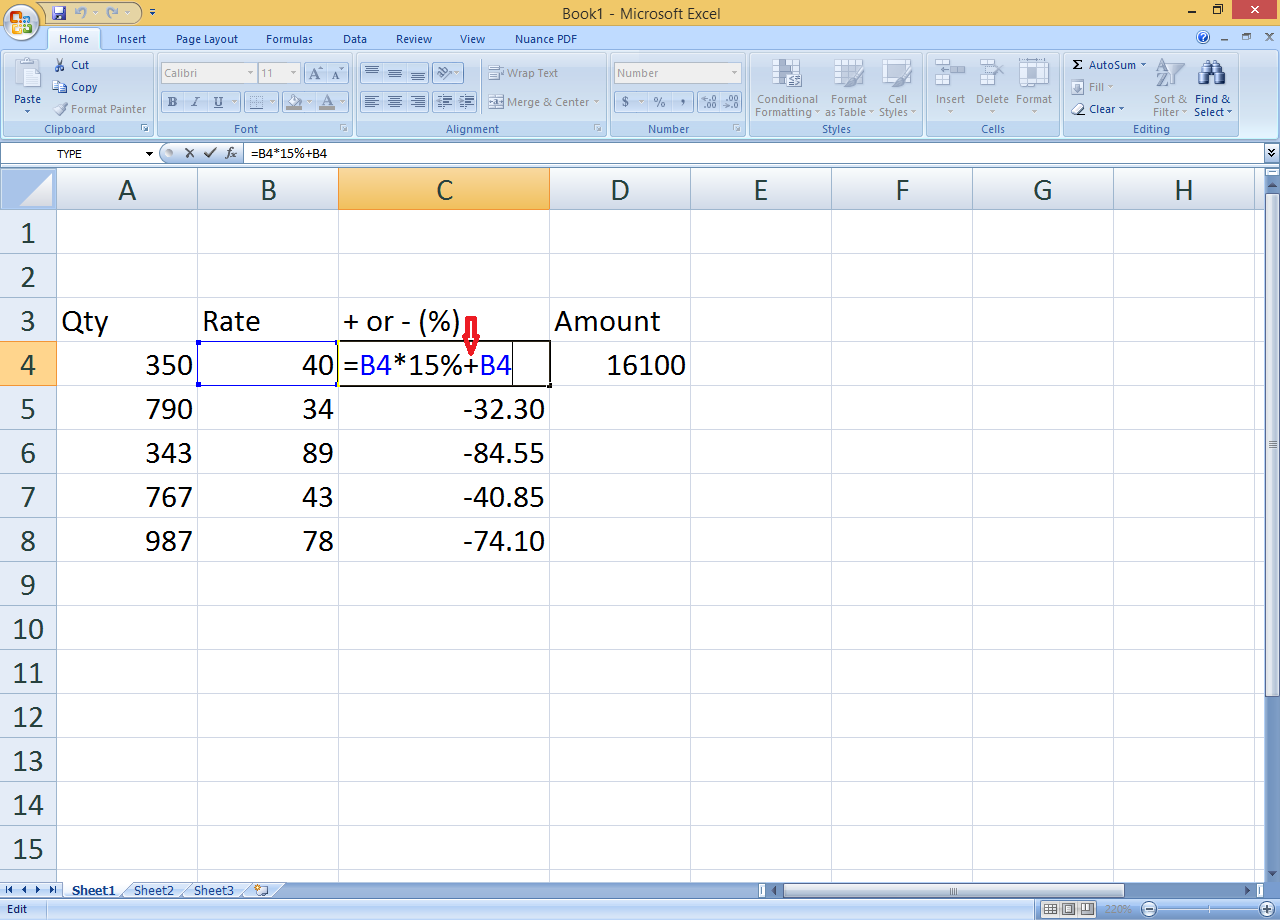Click AutoSum sigma icon
The width and height of the screenshot is (1280, 920).
coord(1077,65)
